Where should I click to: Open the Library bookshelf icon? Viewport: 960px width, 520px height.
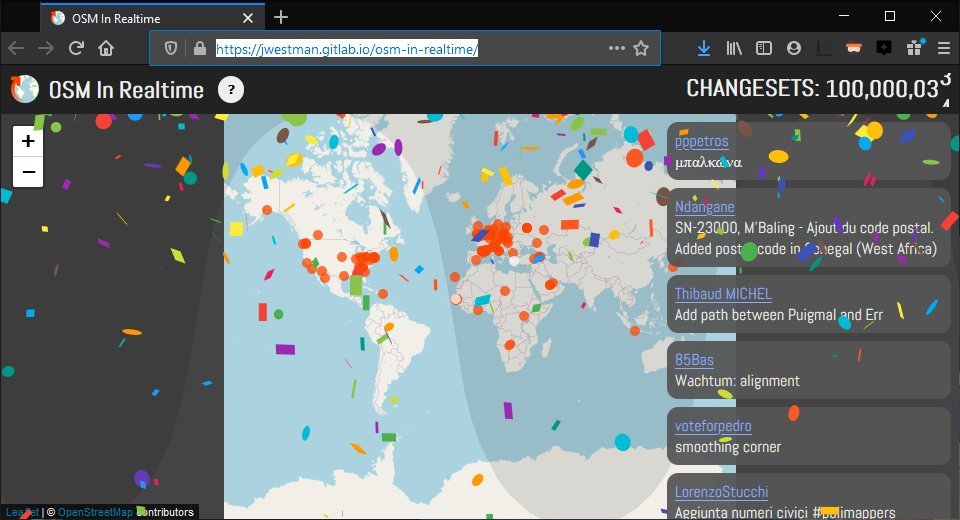tap(734, 48)
